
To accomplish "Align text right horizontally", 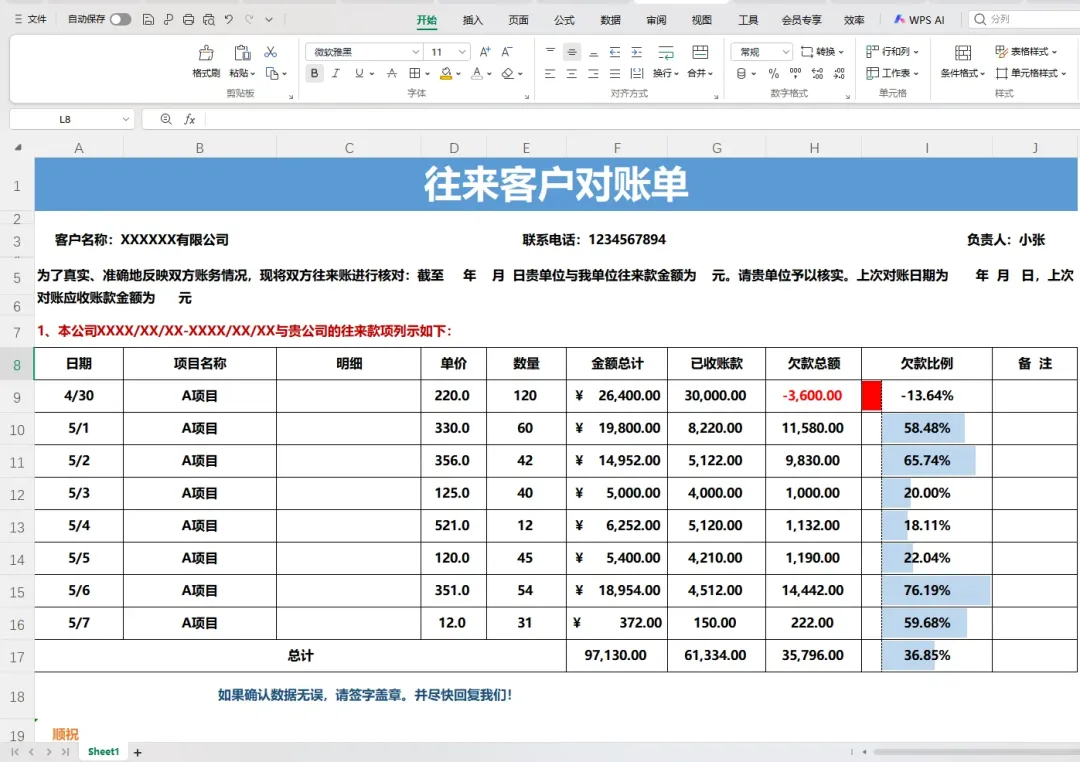I will pos(594,73).
